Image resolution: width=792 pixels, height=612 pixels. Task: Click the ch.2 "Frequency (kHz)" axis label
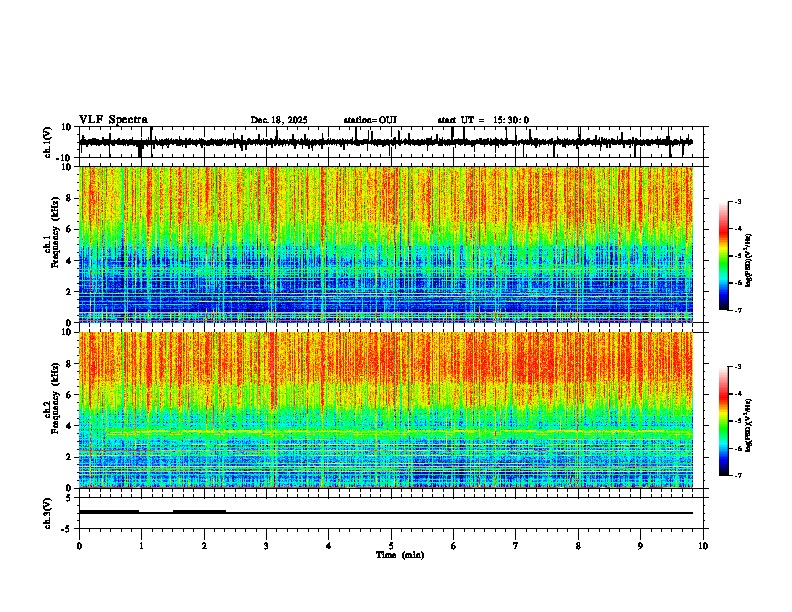point(54,398)
